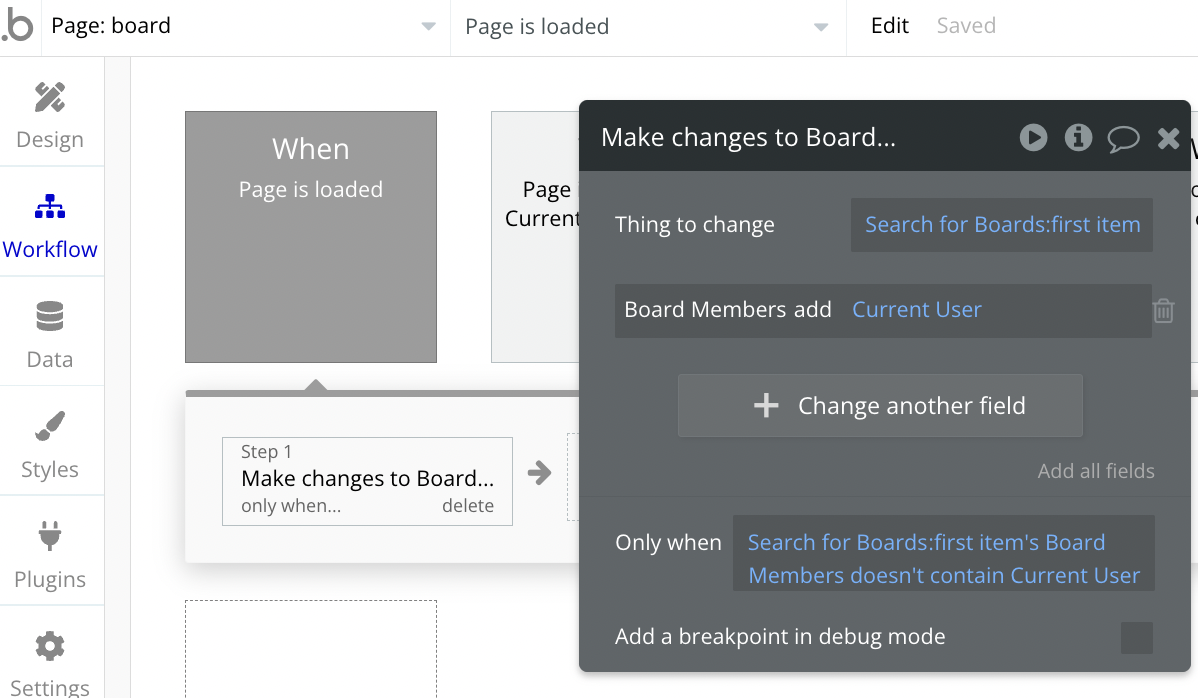The image size is (1198, 698).
Task: Open the comment bubble icon
Action: pyautogui.click(x=1123, y=139)
